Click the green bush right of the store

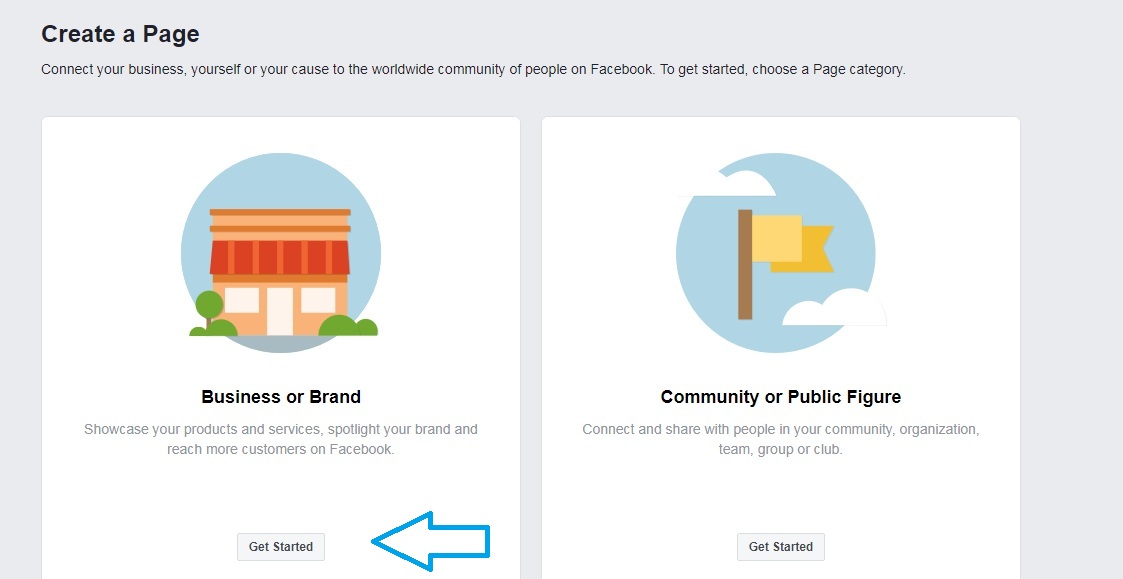click(348, 325)
